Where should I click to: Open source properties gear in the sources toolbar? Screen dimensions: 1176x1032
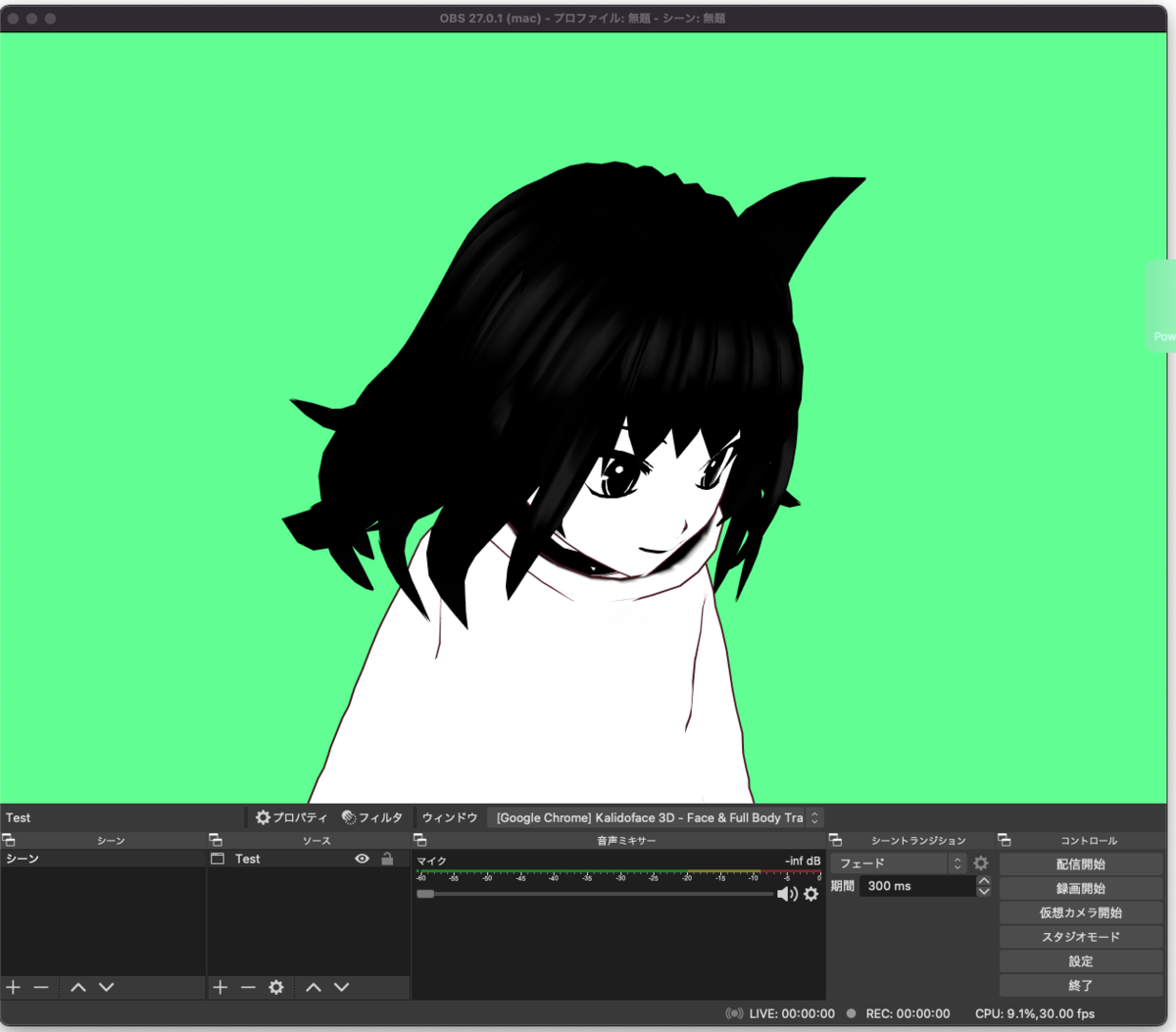(276, 987)
